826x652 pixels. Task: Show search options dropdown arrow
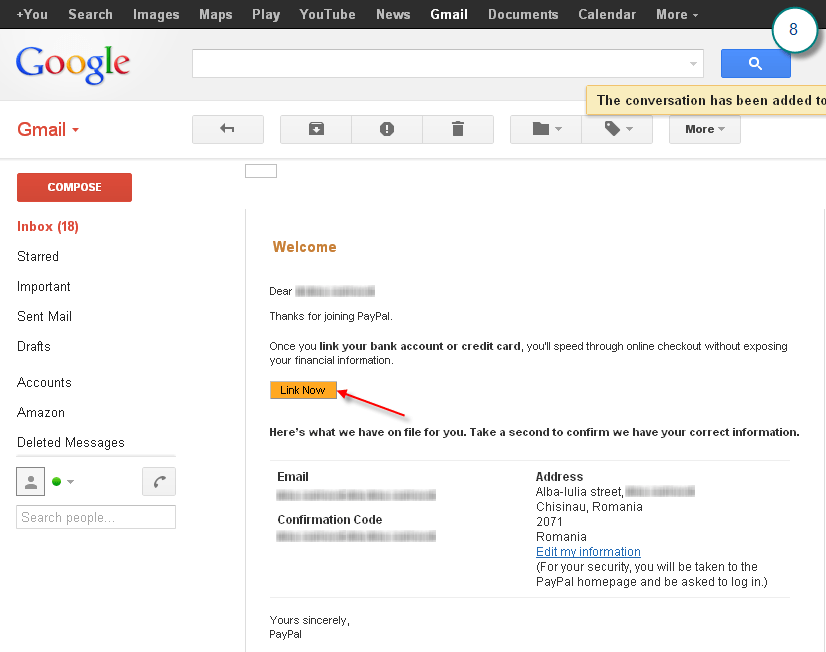pos(693,64)
